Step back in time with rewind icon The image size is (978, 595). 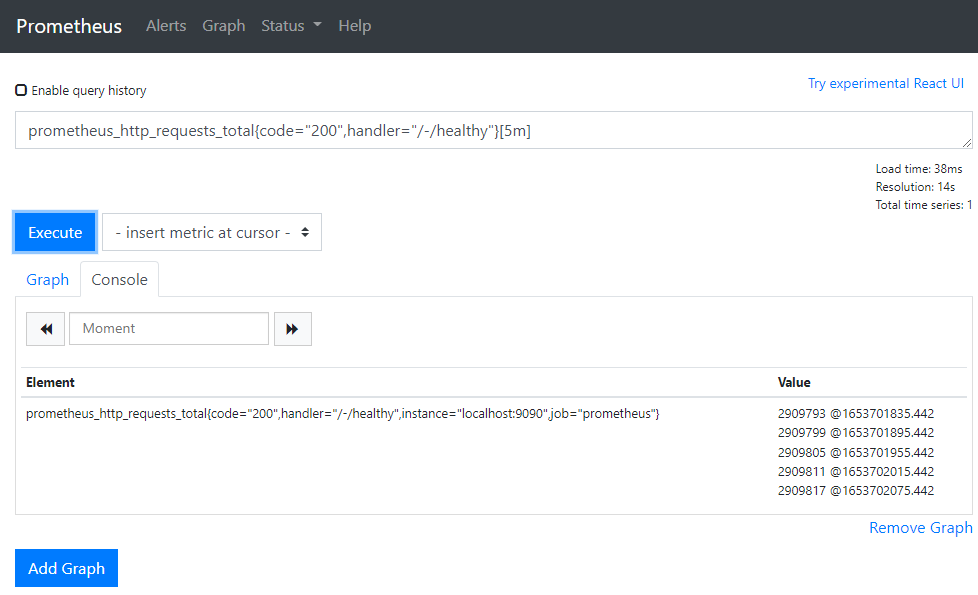pos(45,329)
